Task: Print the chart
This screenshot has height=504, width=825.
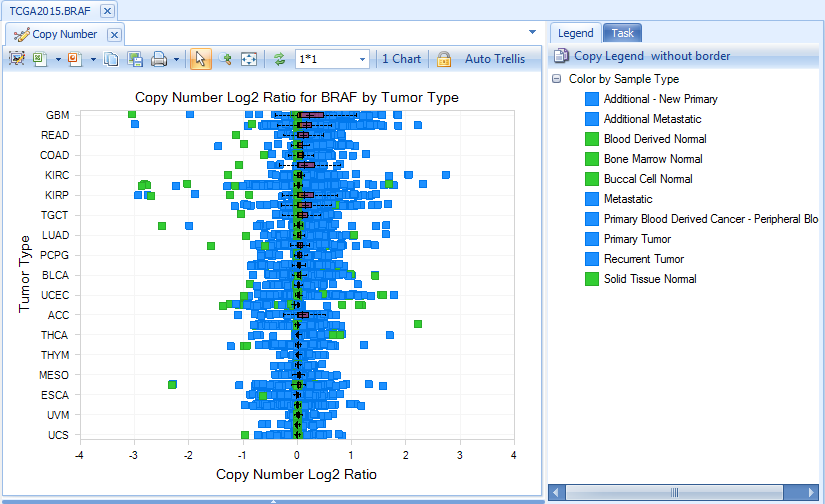Action: (x=159, y=59)
